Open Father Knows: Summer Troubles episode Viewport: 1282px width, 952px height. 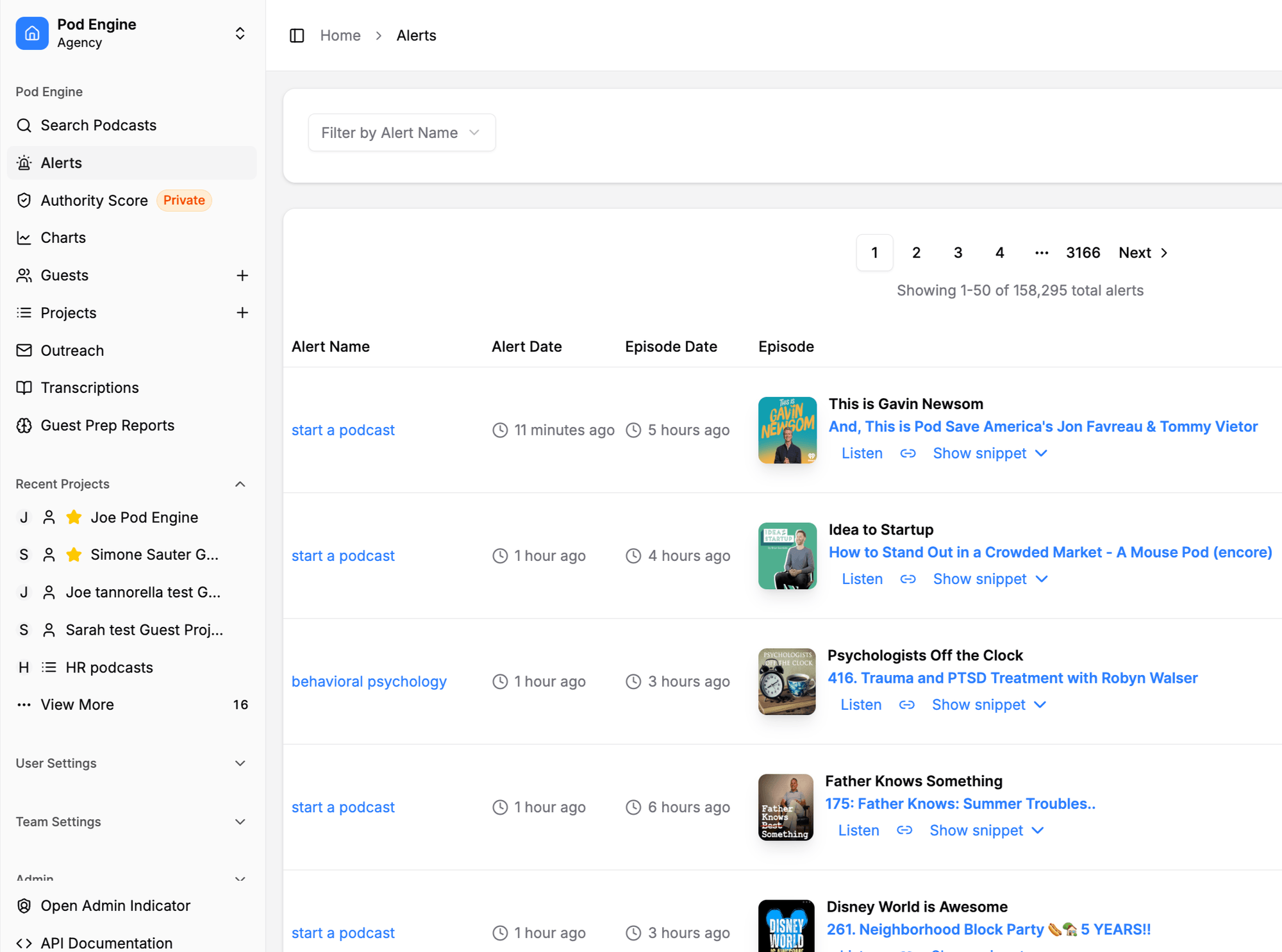tap(960, 803)
